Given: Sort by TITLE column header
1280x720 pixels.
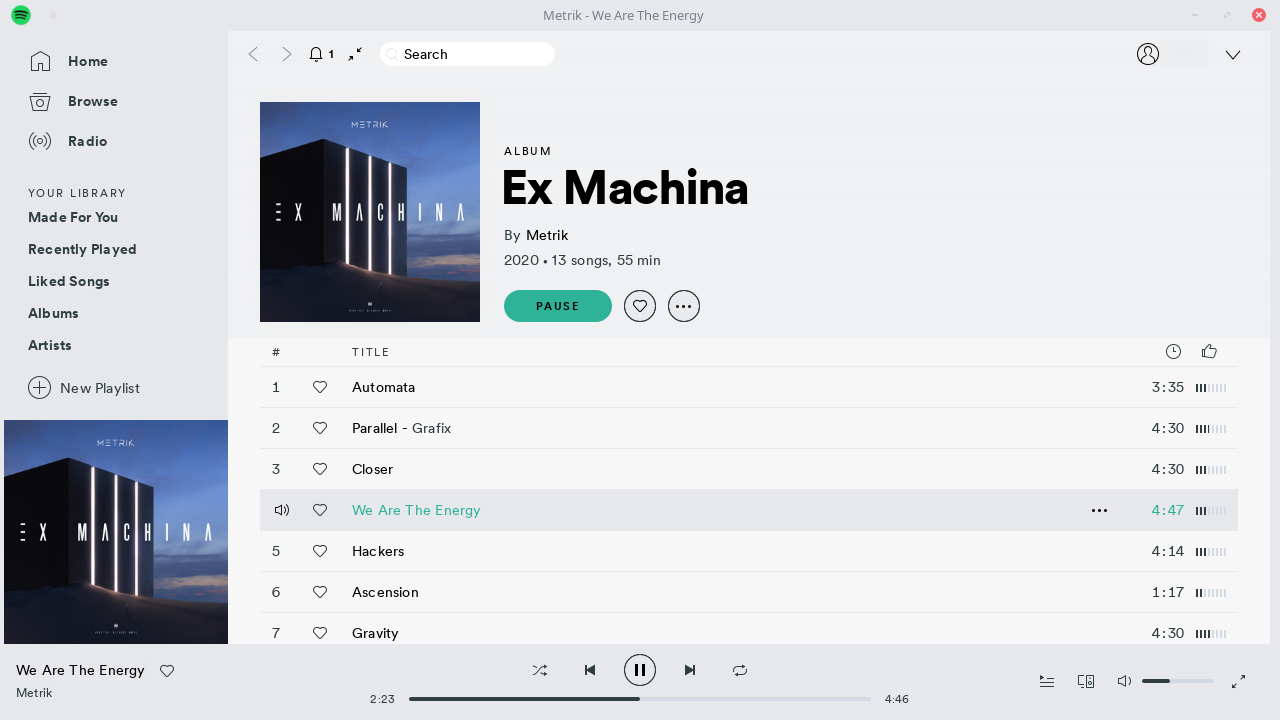Looking at the screenshot, I should [371, 352].
